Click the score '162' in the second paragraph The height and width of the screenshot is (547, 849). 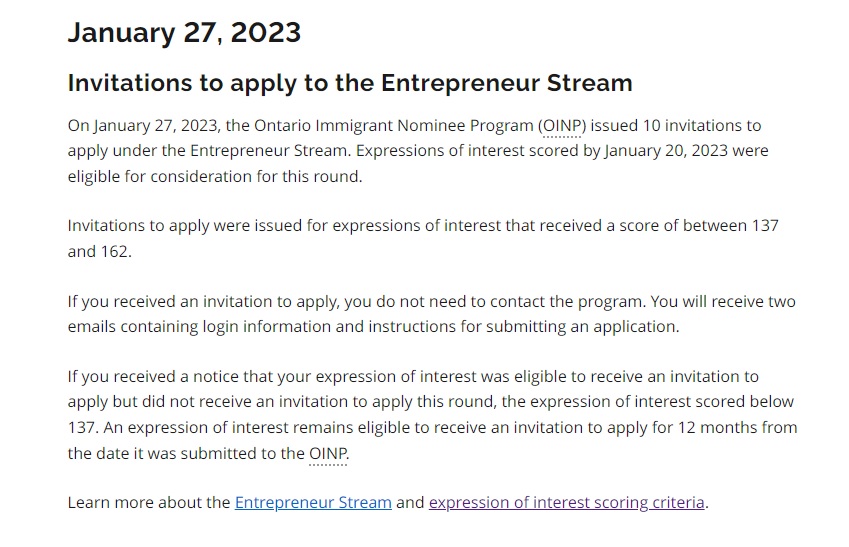point(113,251)
